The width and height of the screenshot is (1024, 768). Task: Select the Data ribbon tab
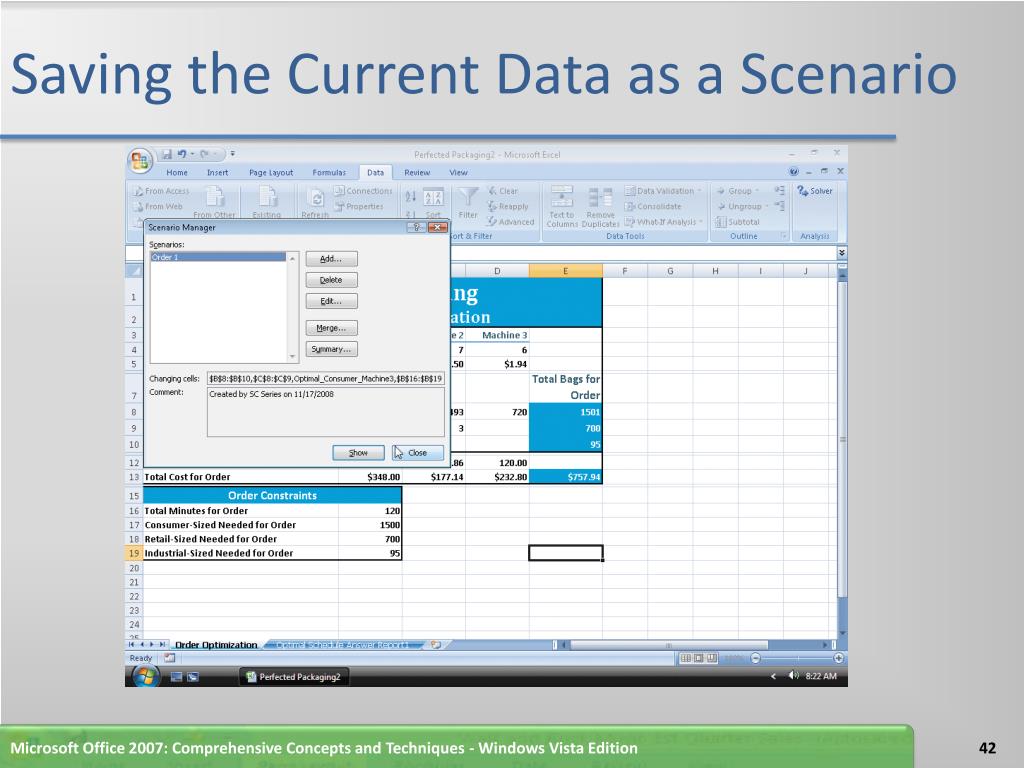click(376, 172)
